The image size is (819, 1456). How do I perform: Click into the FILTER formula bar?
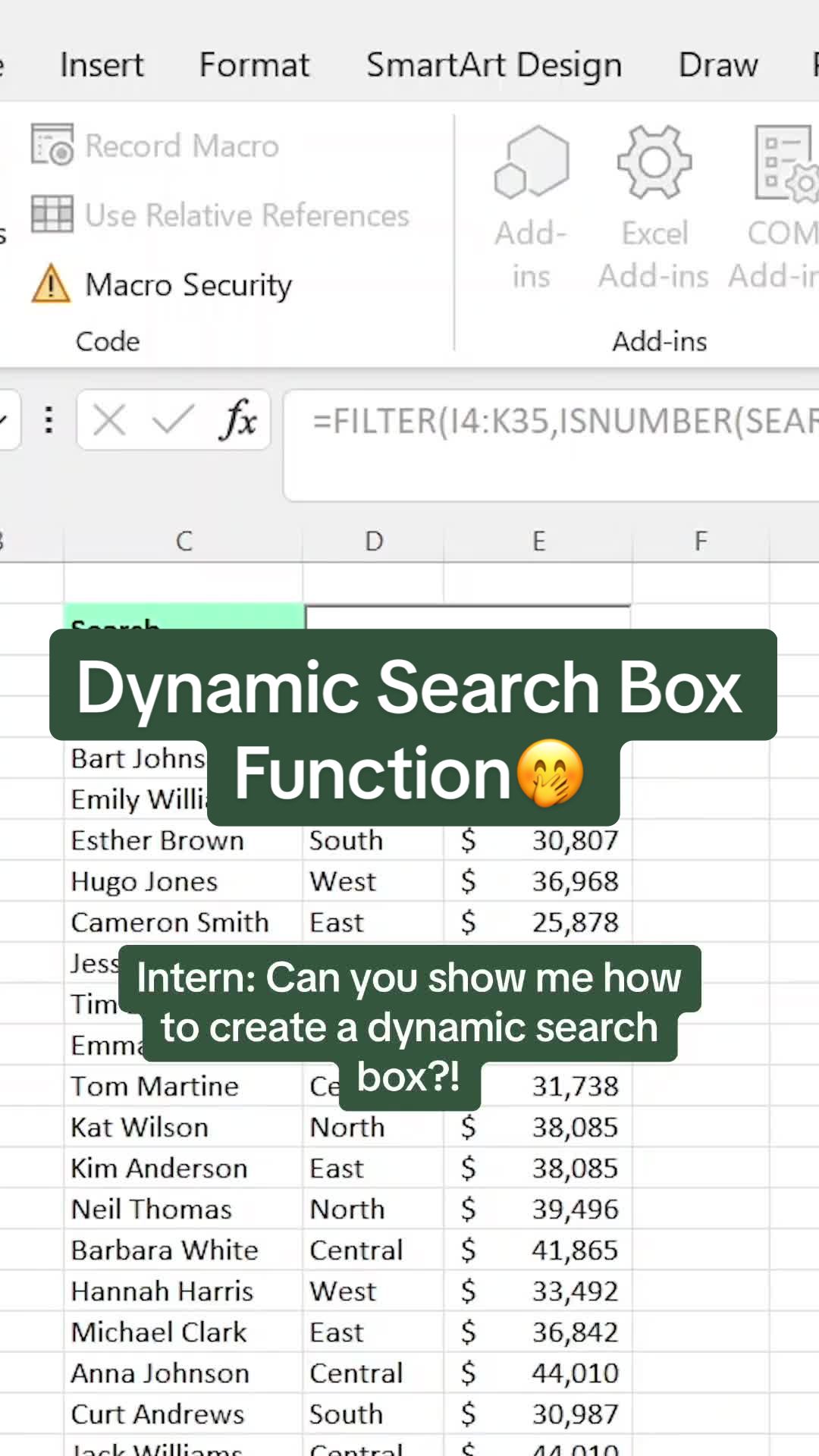[551, 444]
